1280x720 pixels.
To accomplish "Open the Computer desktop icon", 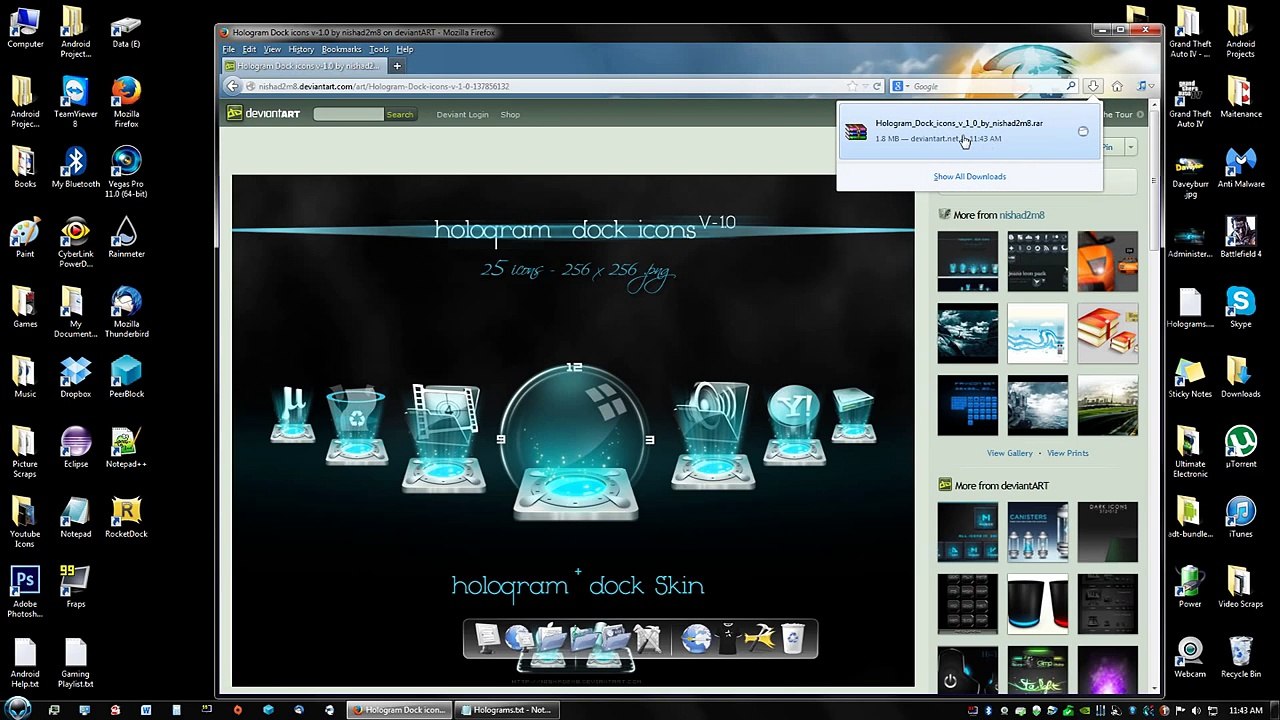I will [25, 28].
